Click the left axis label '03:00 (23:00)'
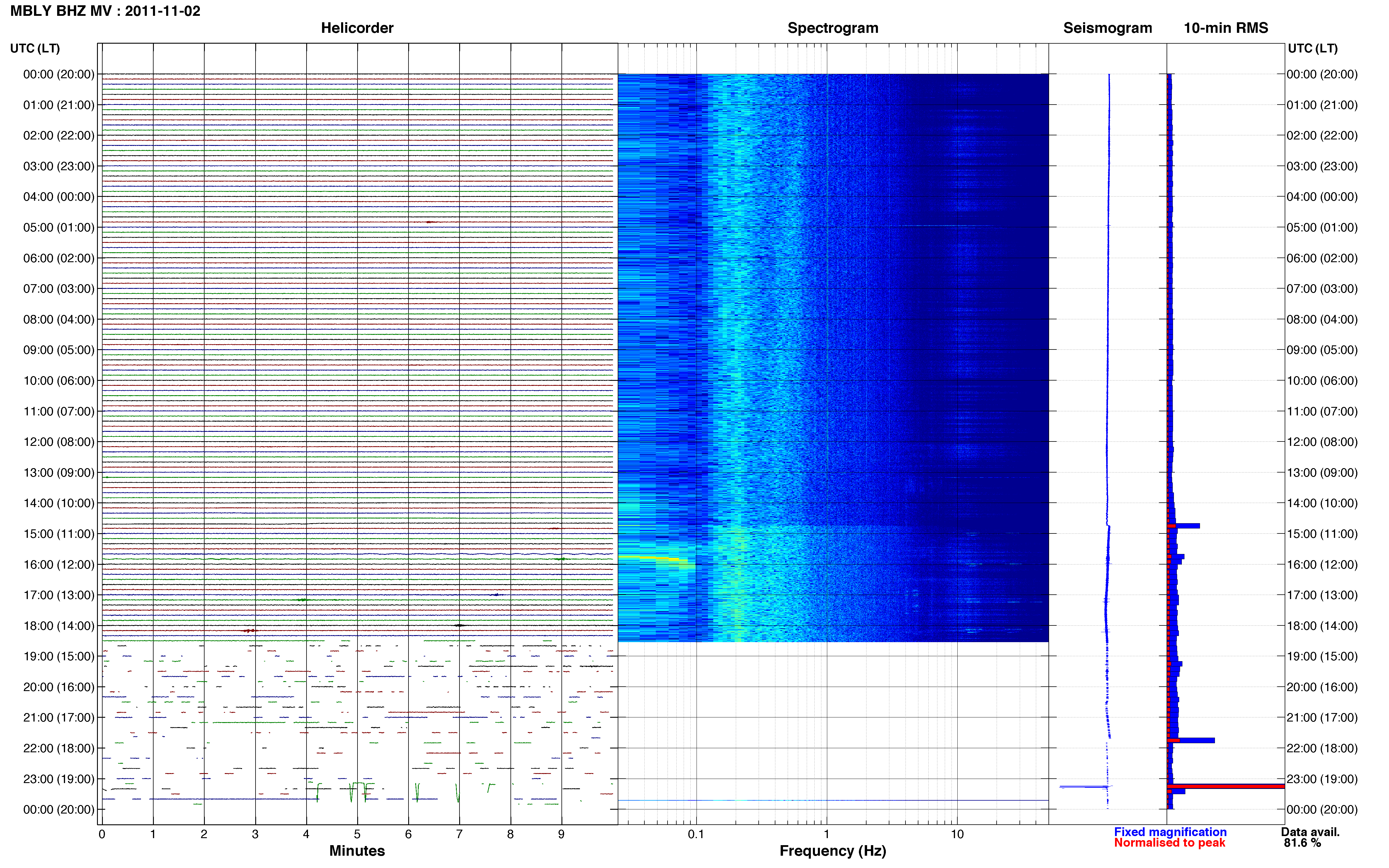 click(x=59, y=166)
